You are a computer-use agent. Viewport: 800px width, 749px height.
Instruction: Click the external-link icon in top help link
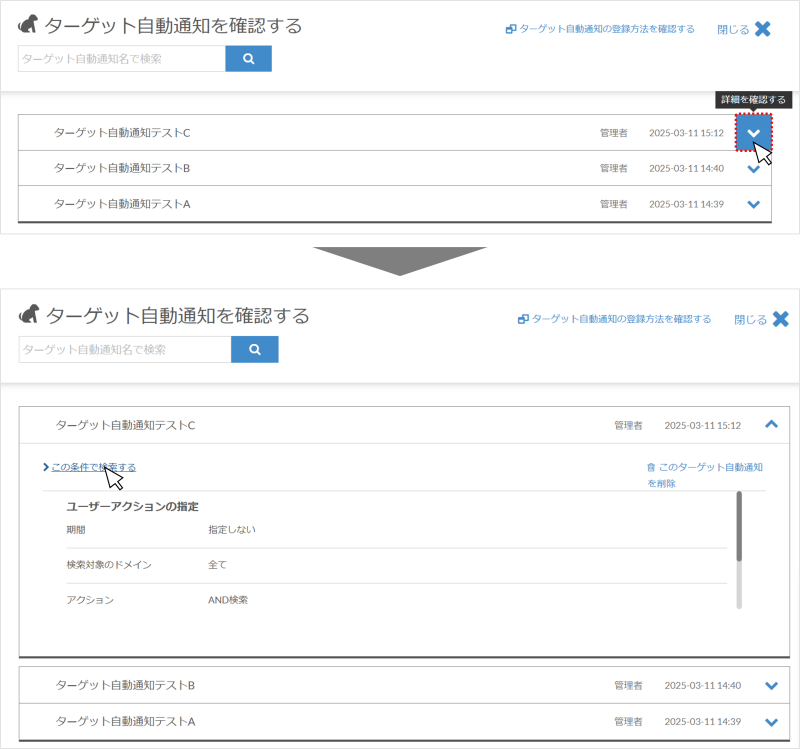(511, 29)
